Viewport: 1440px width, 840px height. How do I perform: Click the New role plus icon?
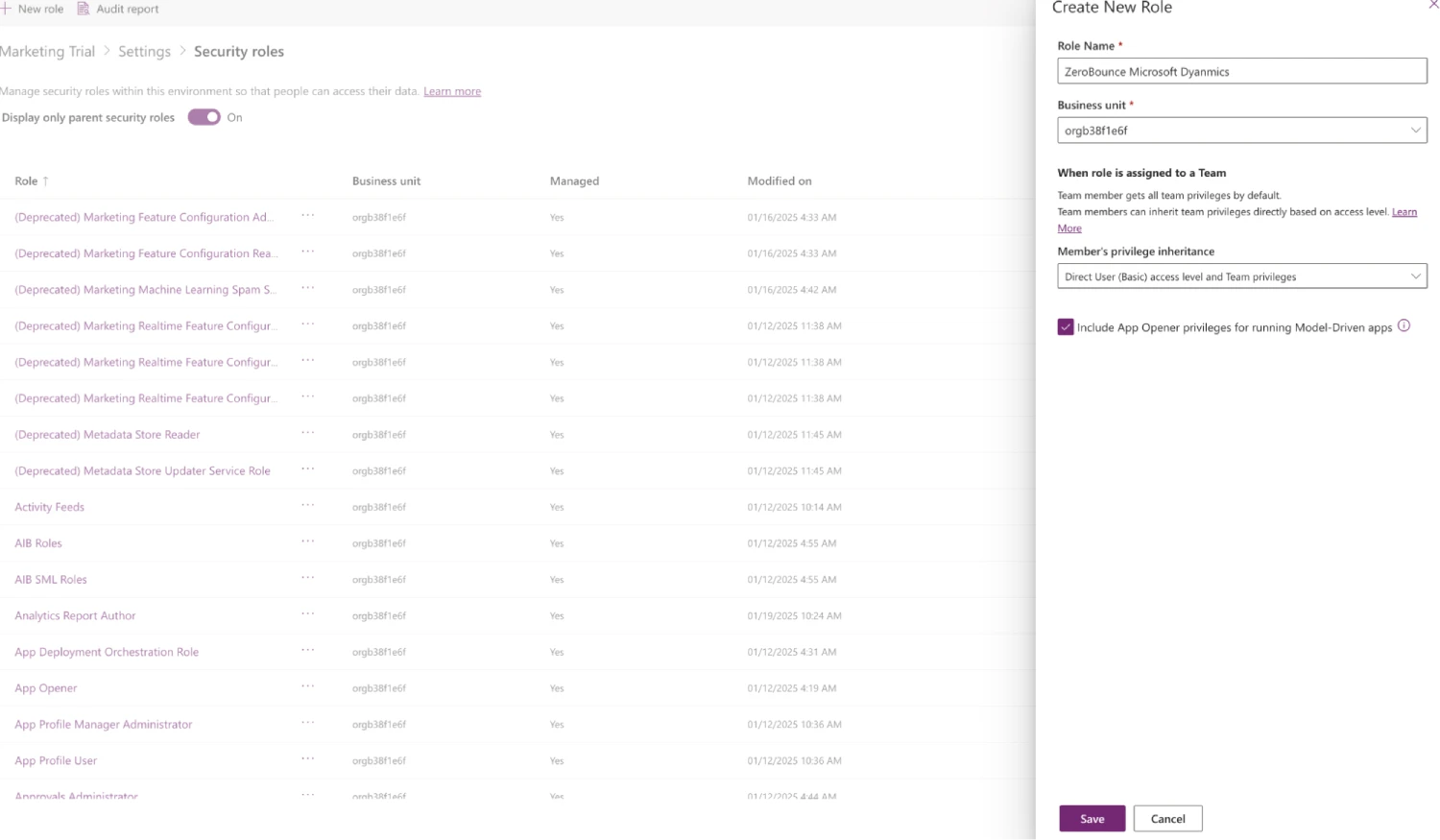pyautogui.click(x=7, y=9)
